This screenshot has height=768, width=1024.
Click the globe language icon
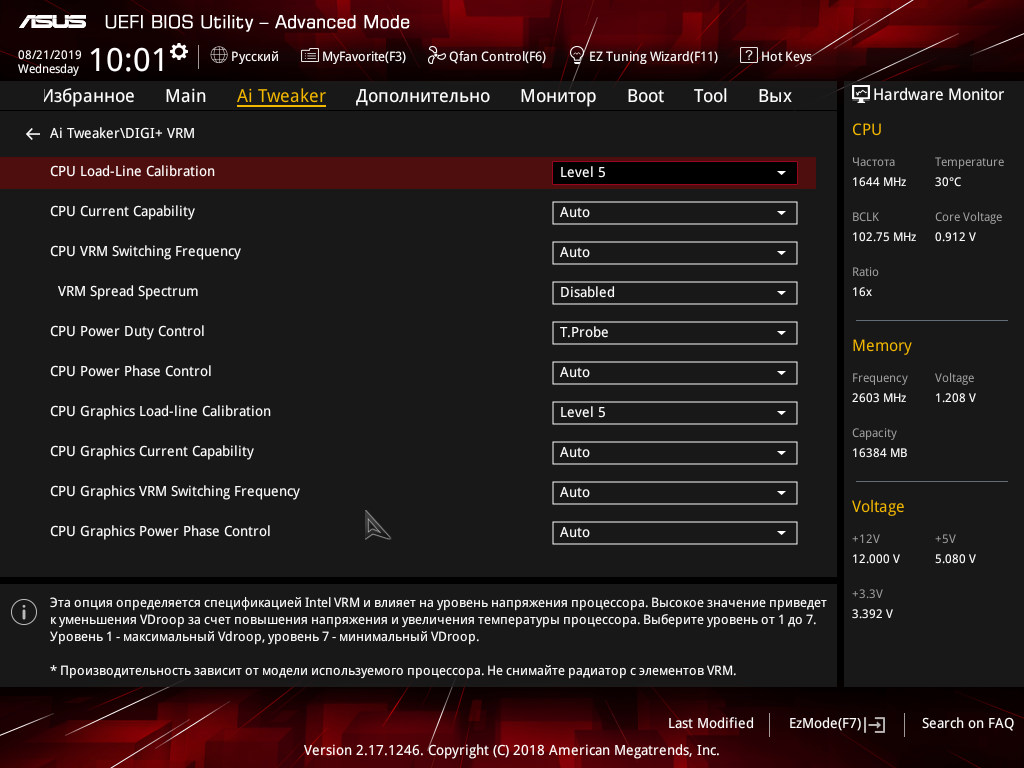[219, 56]
